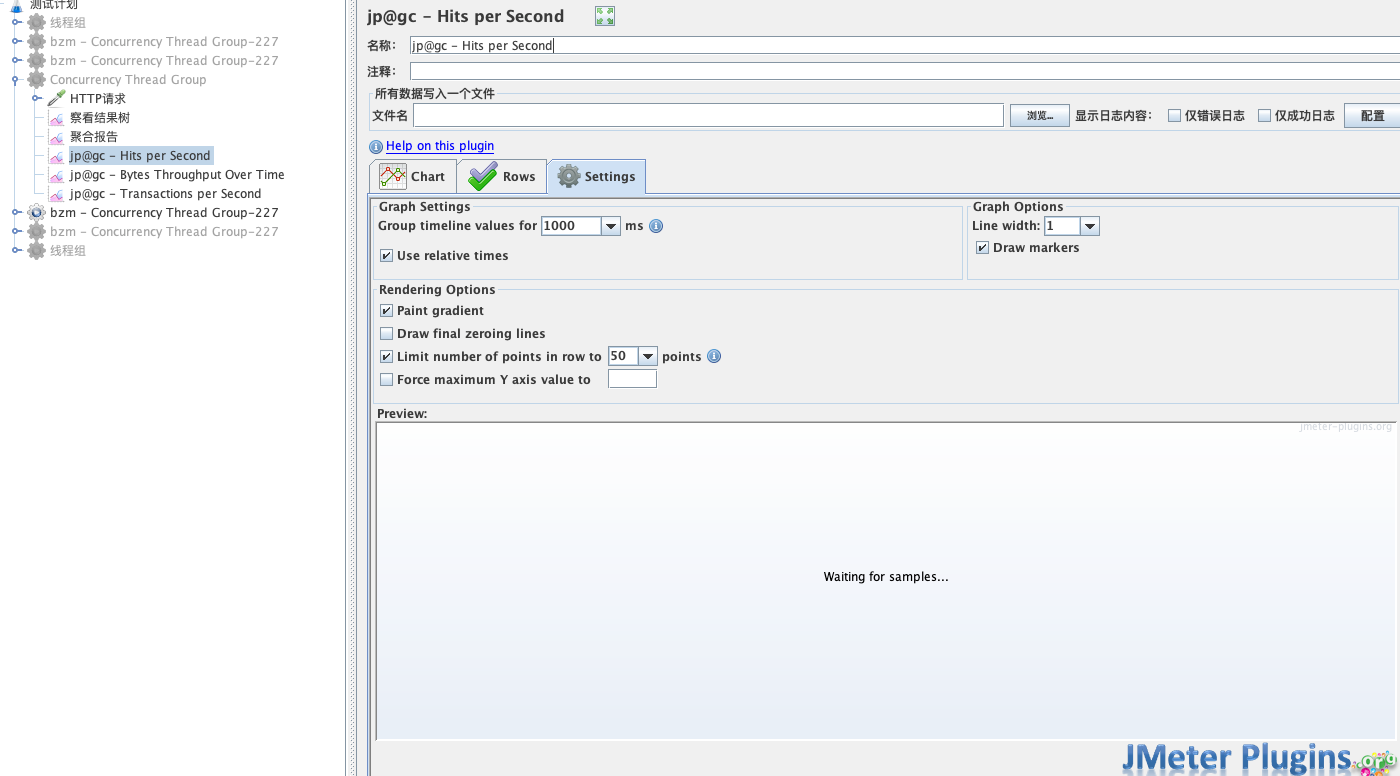Click the 文件名 filename input field
The width and height of the screenshot is (1400, 776).
tap(708, 116)
